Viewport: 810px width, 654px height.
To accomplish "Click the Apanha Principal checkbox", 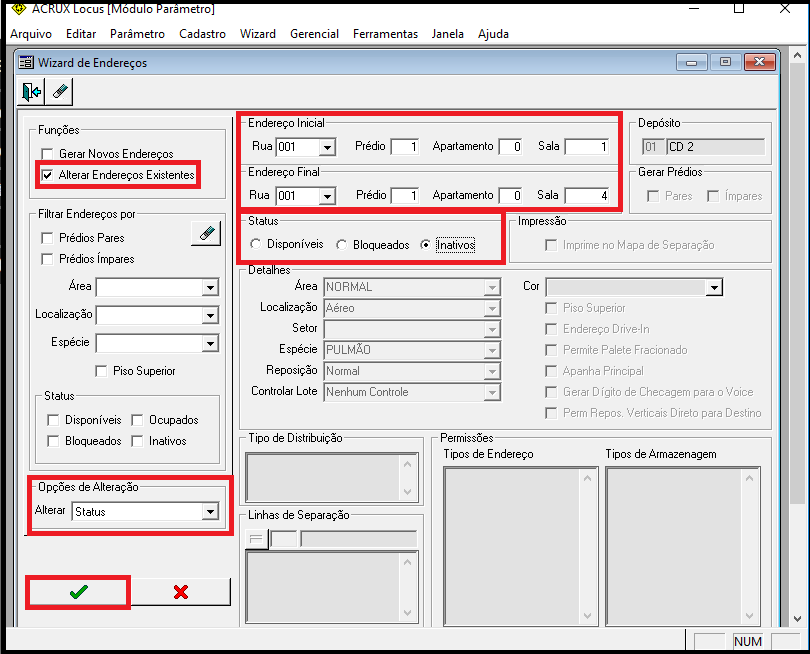I will [x=551, y=371].
